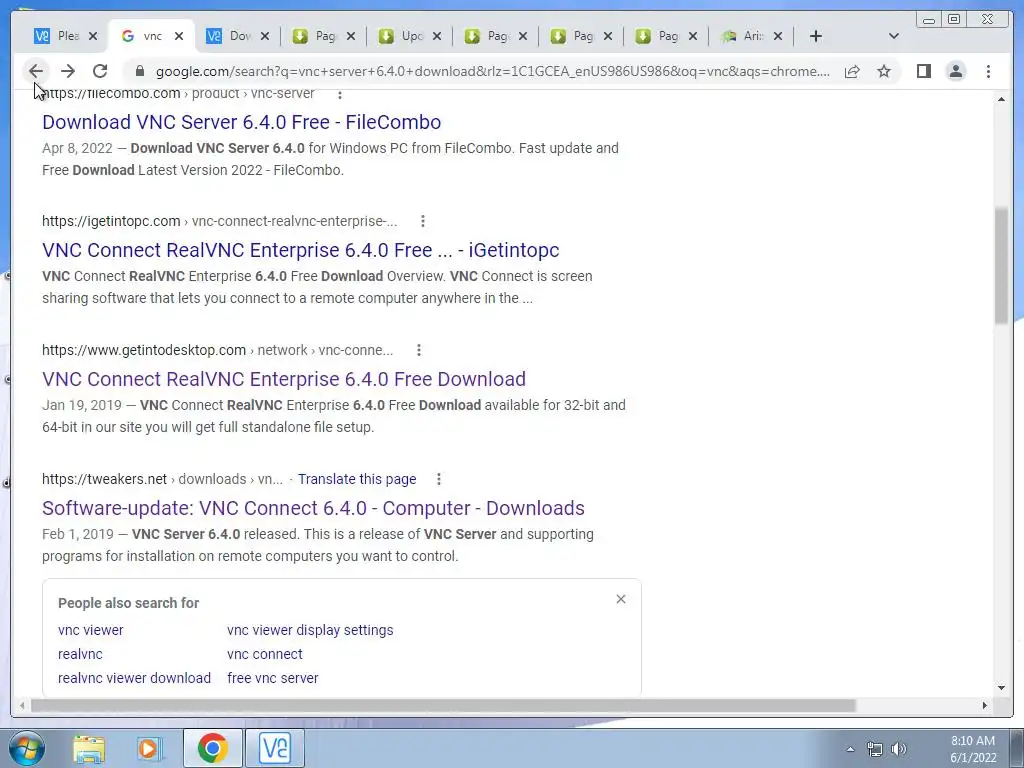This screenshot has width=1024, height=768.
Task: Click the horizontal scrollbar thumb
Action: 443,705
